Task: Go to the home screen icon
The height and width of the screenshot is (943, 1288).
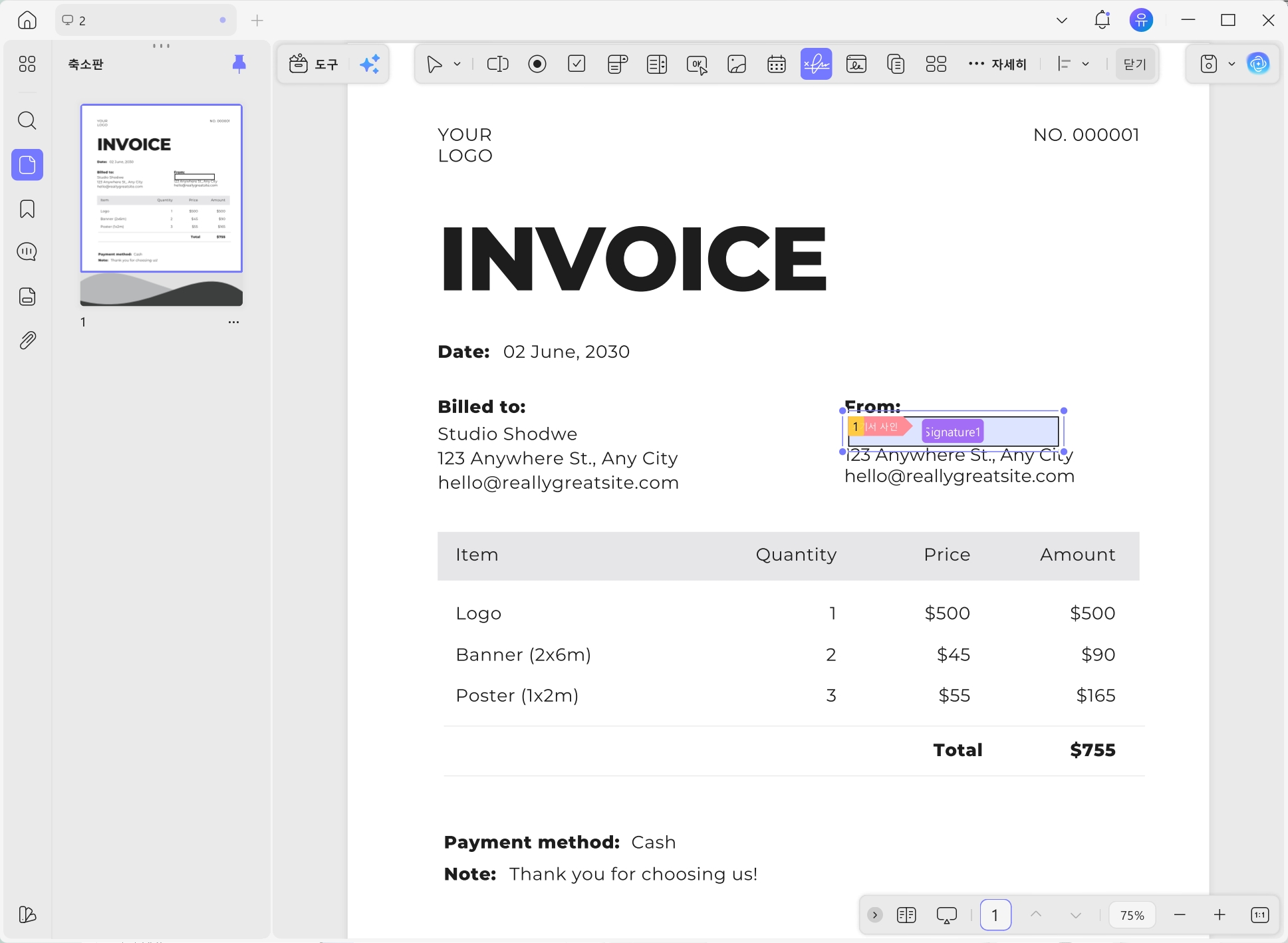Action: coord(27,21)
